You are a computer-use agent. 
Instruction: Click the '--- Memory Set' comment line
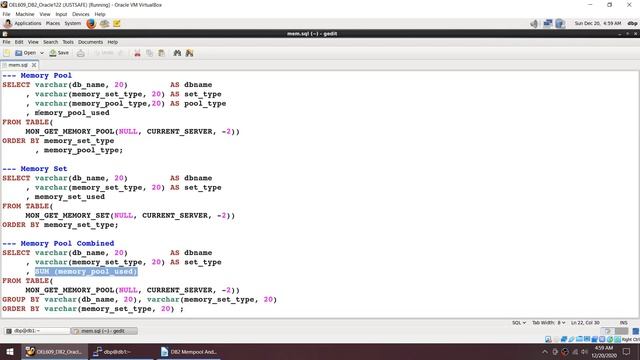pos(35,169)
